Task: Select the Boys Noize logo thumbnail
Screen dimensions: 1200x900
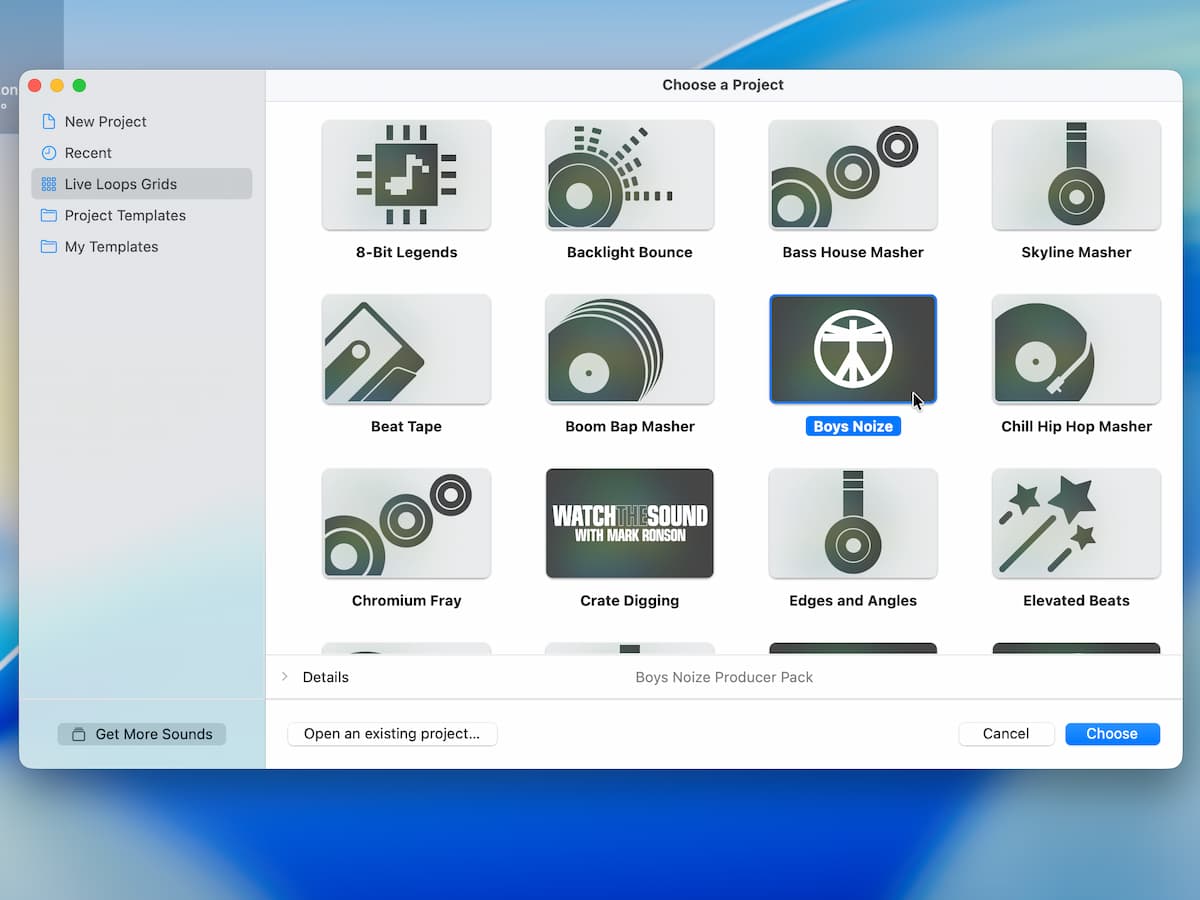Action: pos(853,349)
